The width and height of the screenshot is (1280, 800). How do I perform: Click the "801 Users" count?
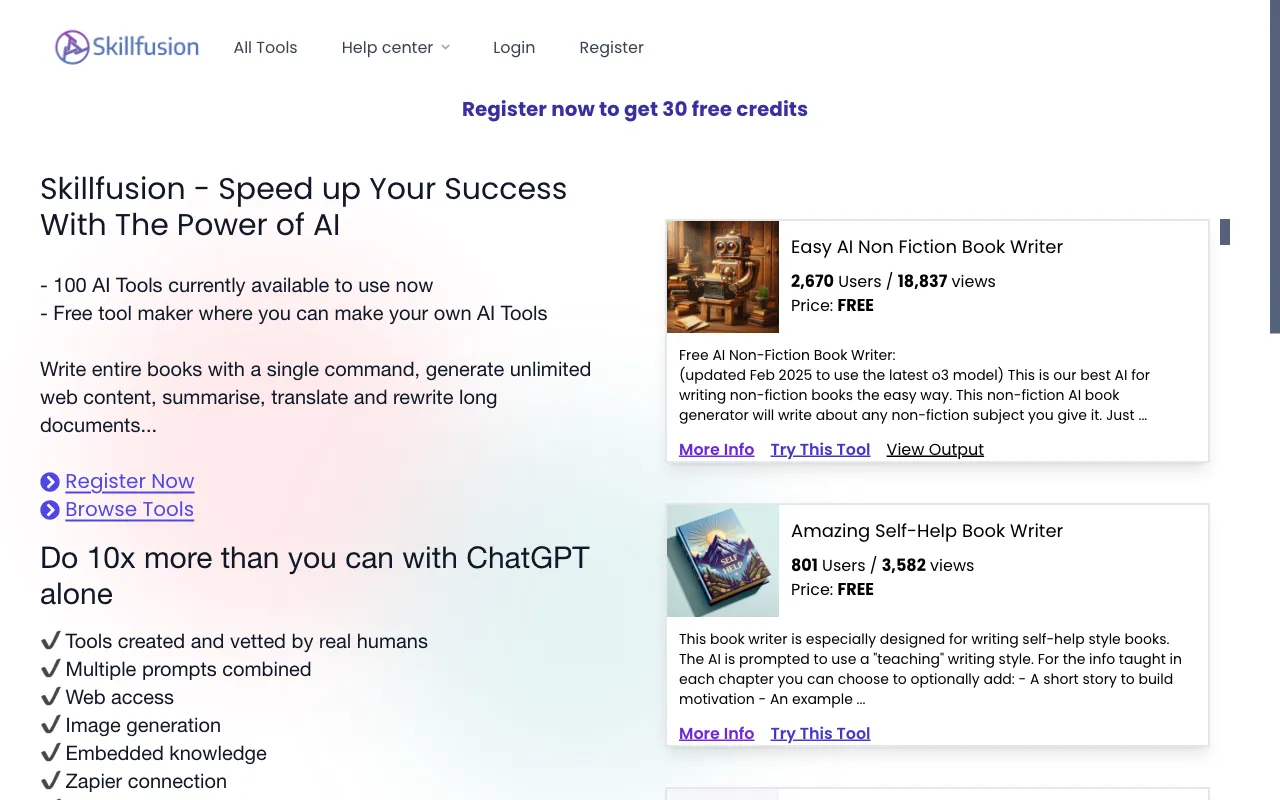click(x=828, y=565)
